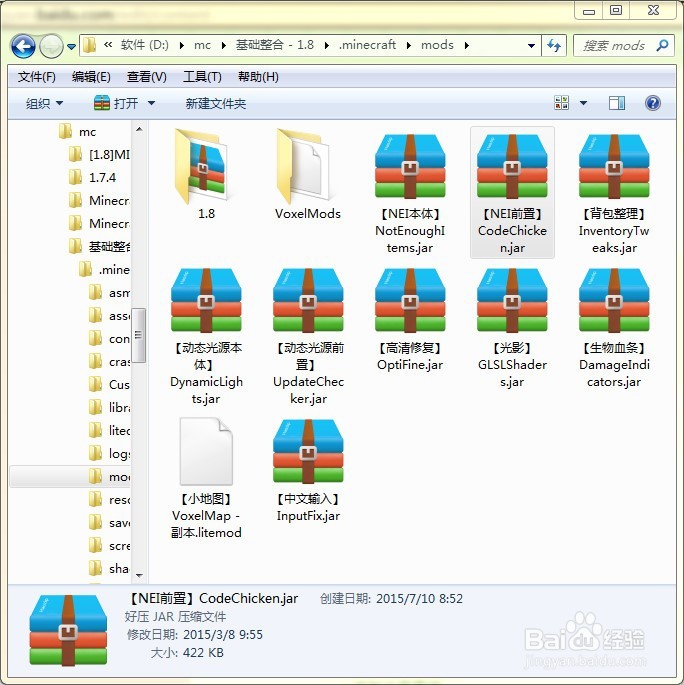Image resolution: width=684 pixels, height=685 pixels.
Task: Click the navigation pane scroll down arrow
Action: coord(139,575)
